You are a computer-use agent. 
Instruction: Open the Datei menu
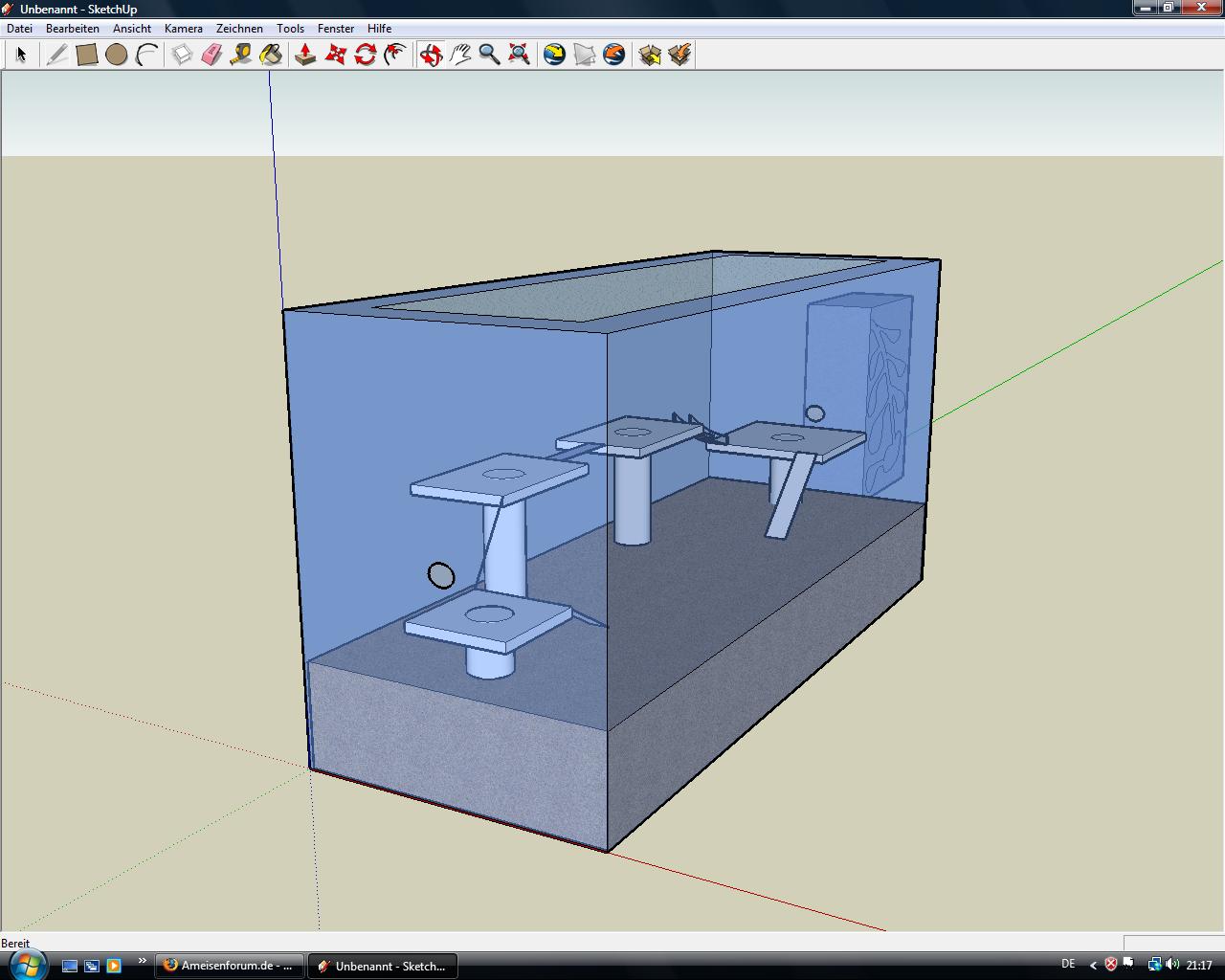19,29
